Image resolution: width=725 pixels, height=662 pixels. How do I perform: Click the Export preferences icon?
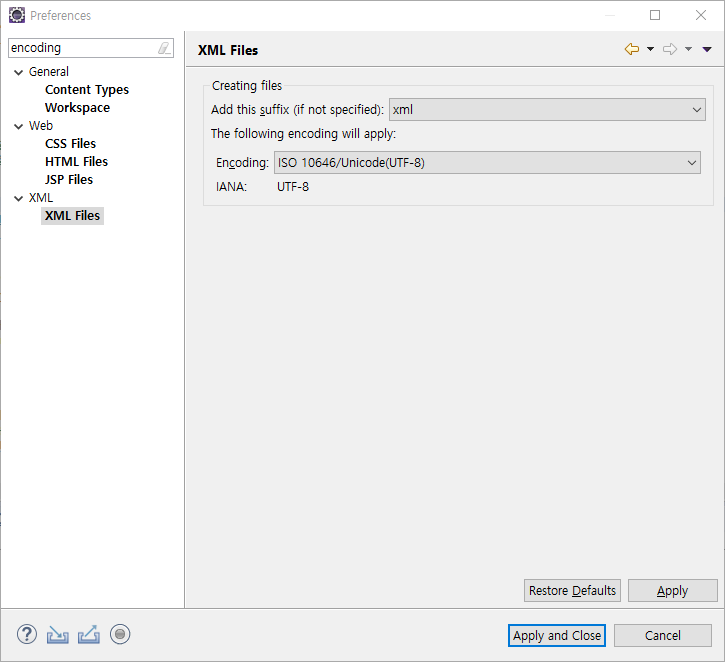[x=89, y=634]
